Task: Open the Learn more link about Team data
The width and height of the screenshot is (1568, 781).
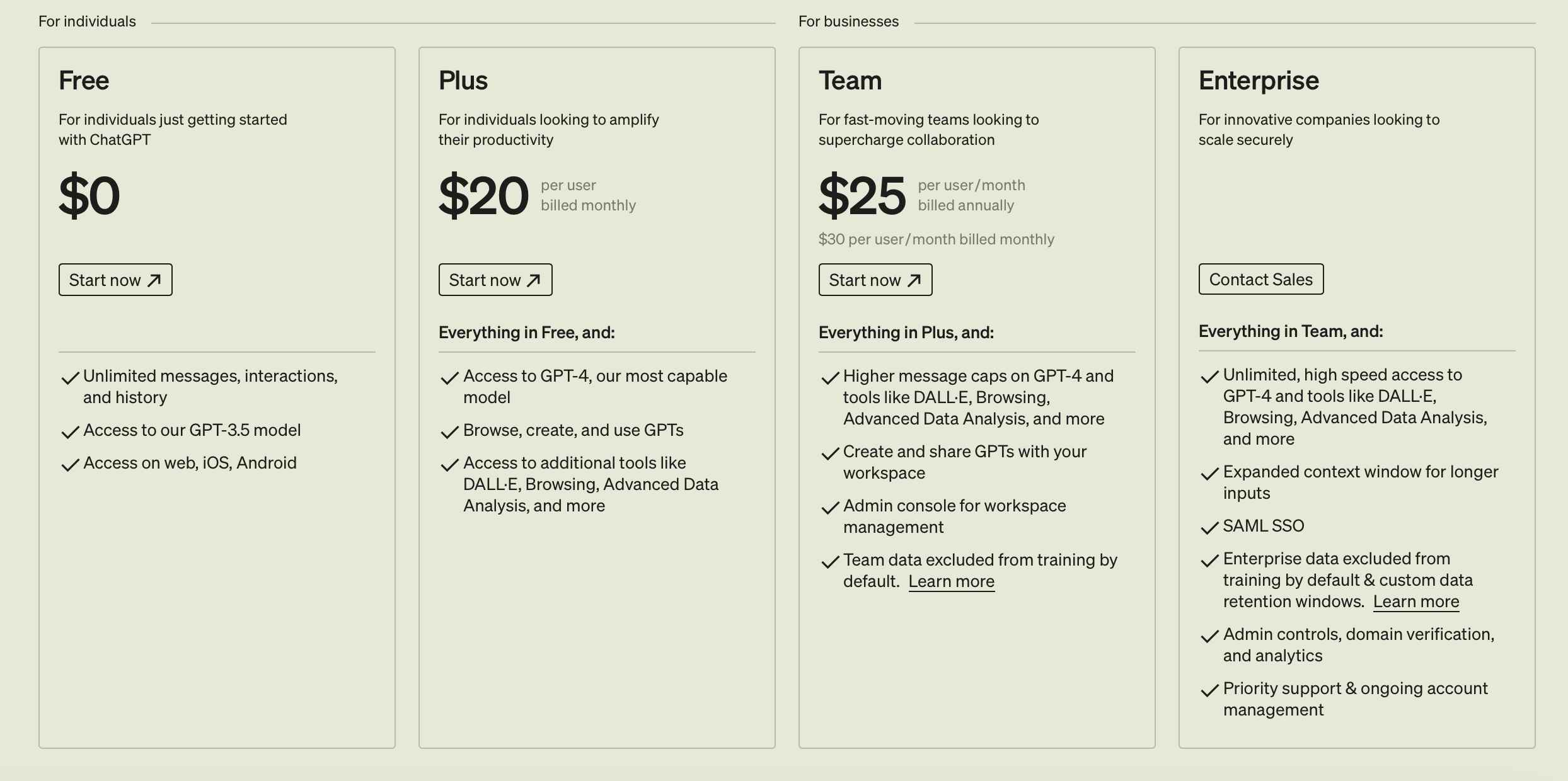Action: (952, 581)
